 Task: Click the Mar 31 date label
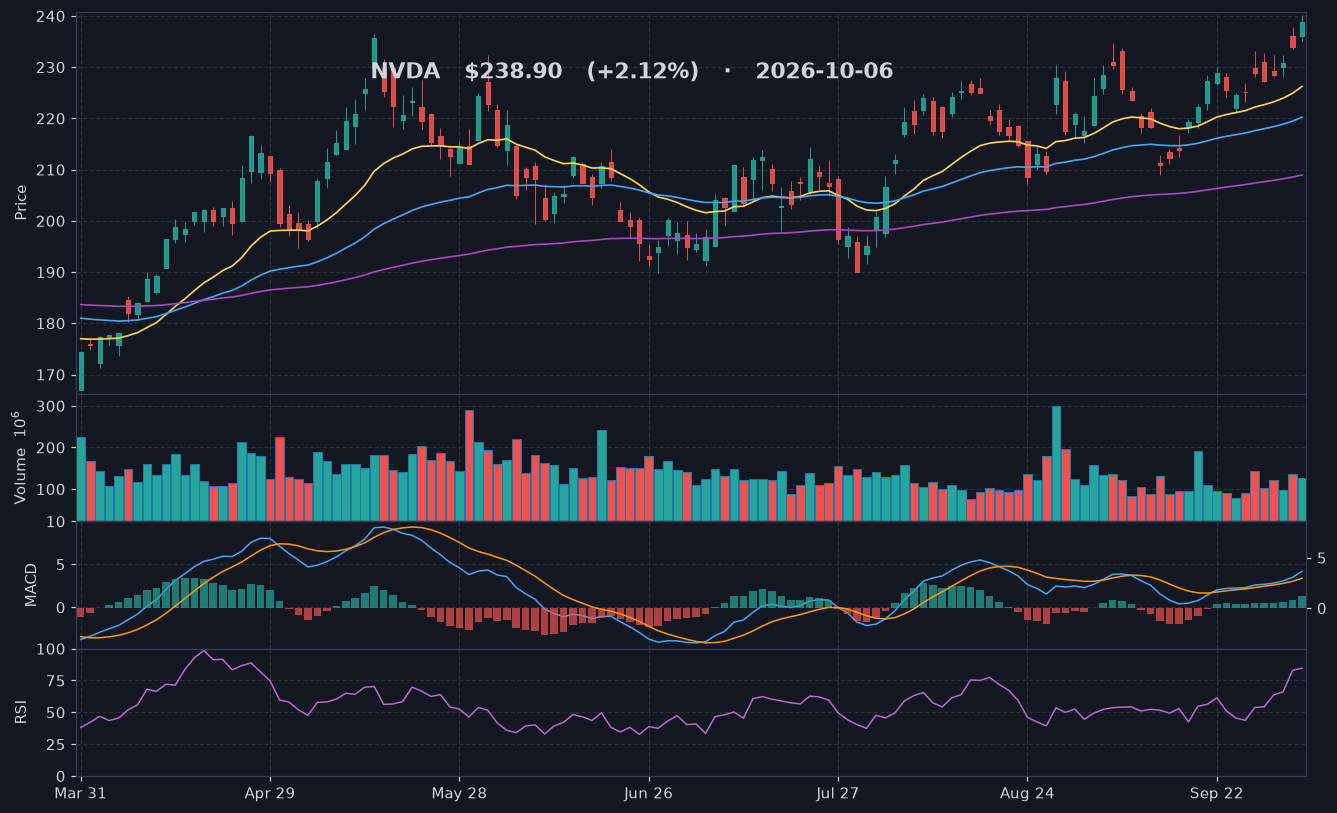[x=81, y=792]
